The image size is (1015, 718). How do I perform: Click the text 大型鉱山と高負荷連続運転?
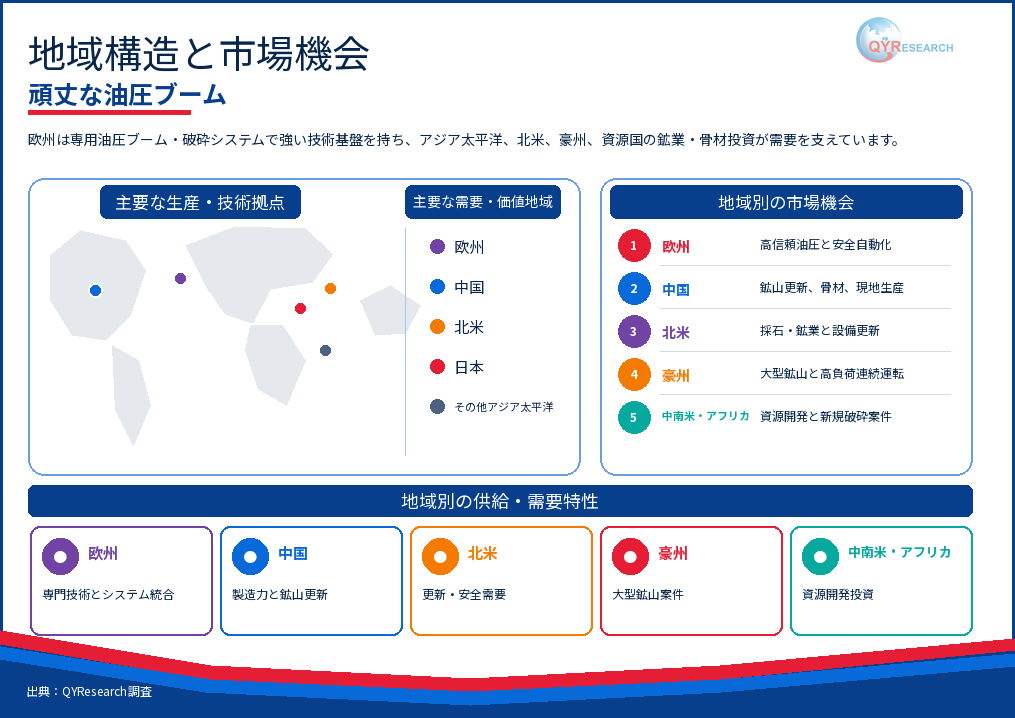click(832, 374)
